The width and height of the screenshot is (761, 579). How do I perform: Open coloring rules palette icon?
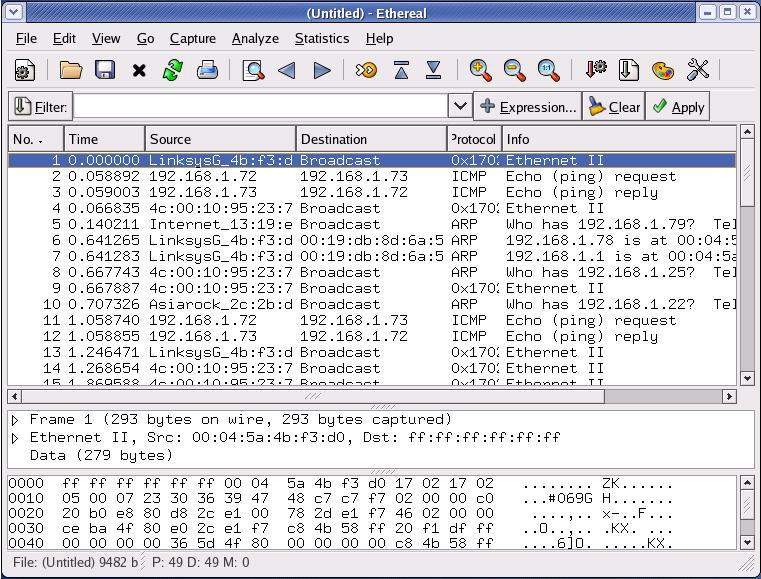coord(663,71)
